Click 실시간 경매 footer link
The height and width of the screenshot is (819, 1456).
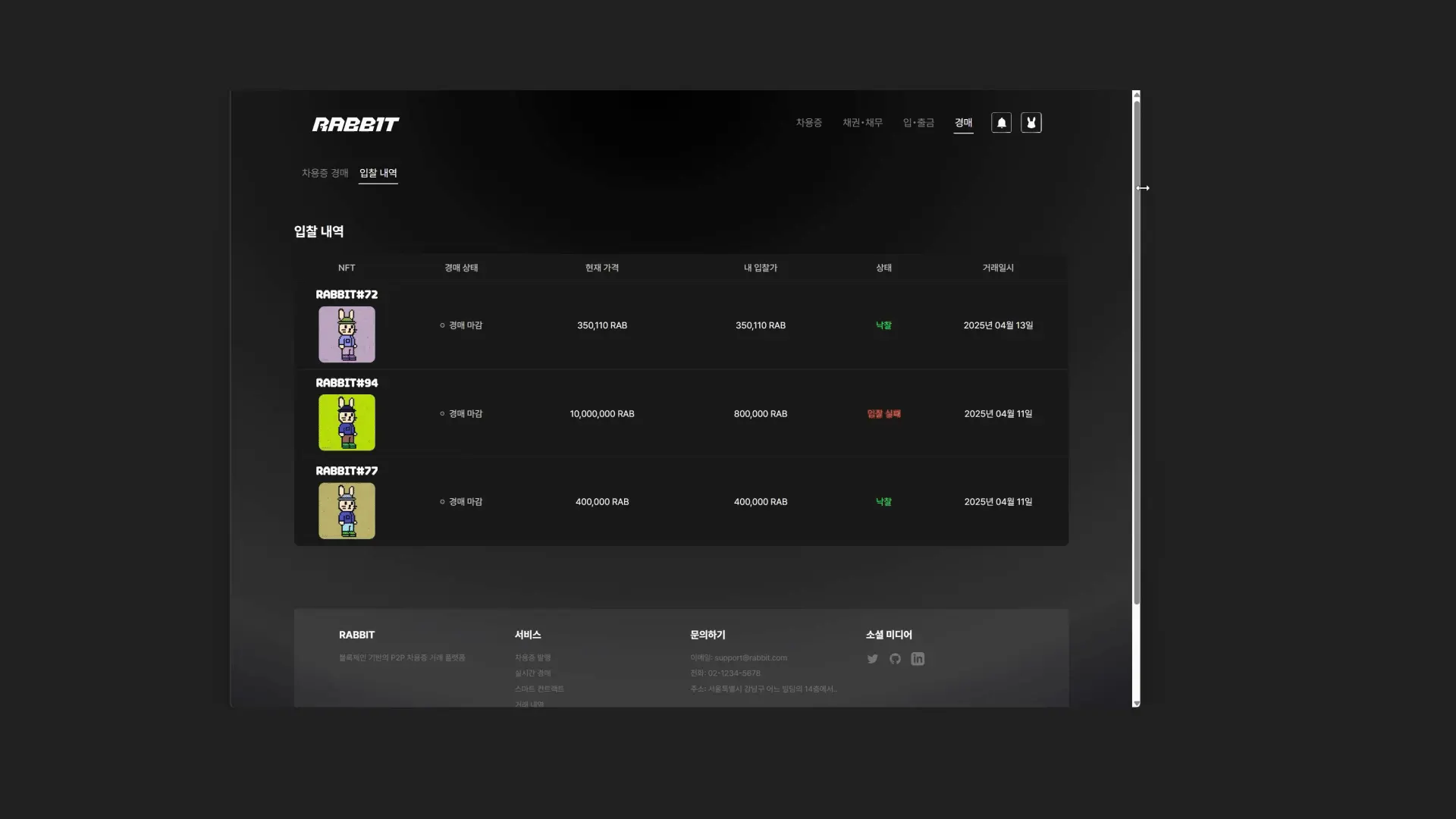[532, 673]
